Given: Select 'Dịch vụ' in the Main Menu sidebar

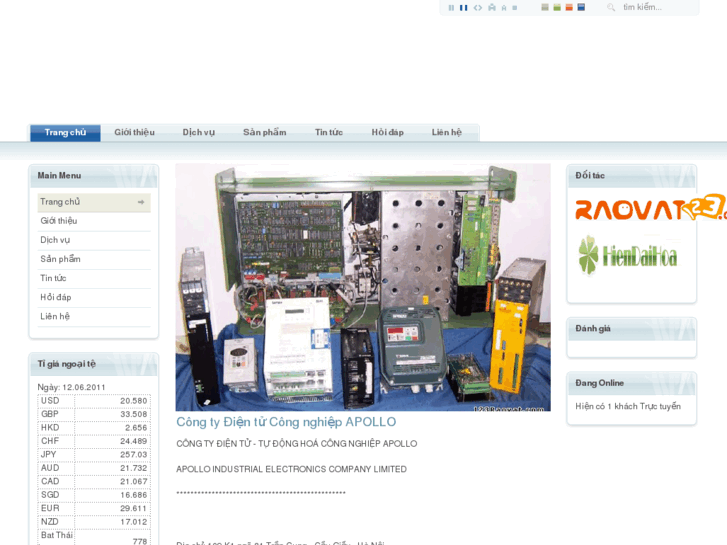Looking at the screenshot, I should pyautogui.click(x=55, y=240).
